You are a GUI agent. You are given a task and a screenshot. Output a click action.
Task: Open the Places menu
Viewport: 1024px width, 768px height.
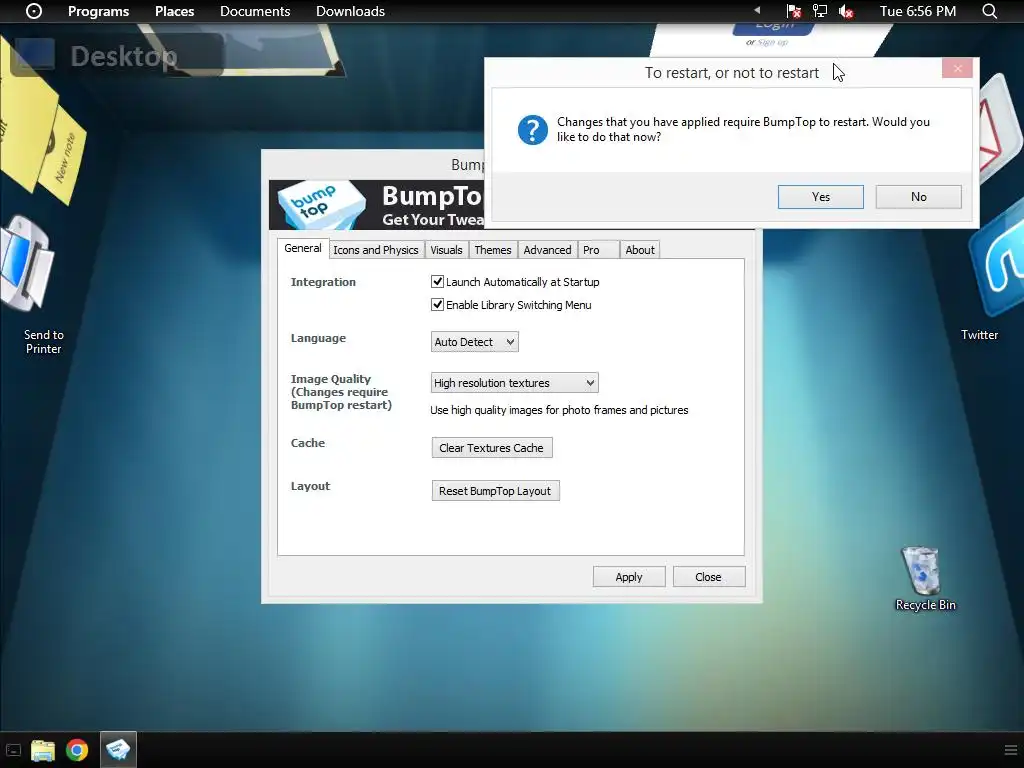174,11
